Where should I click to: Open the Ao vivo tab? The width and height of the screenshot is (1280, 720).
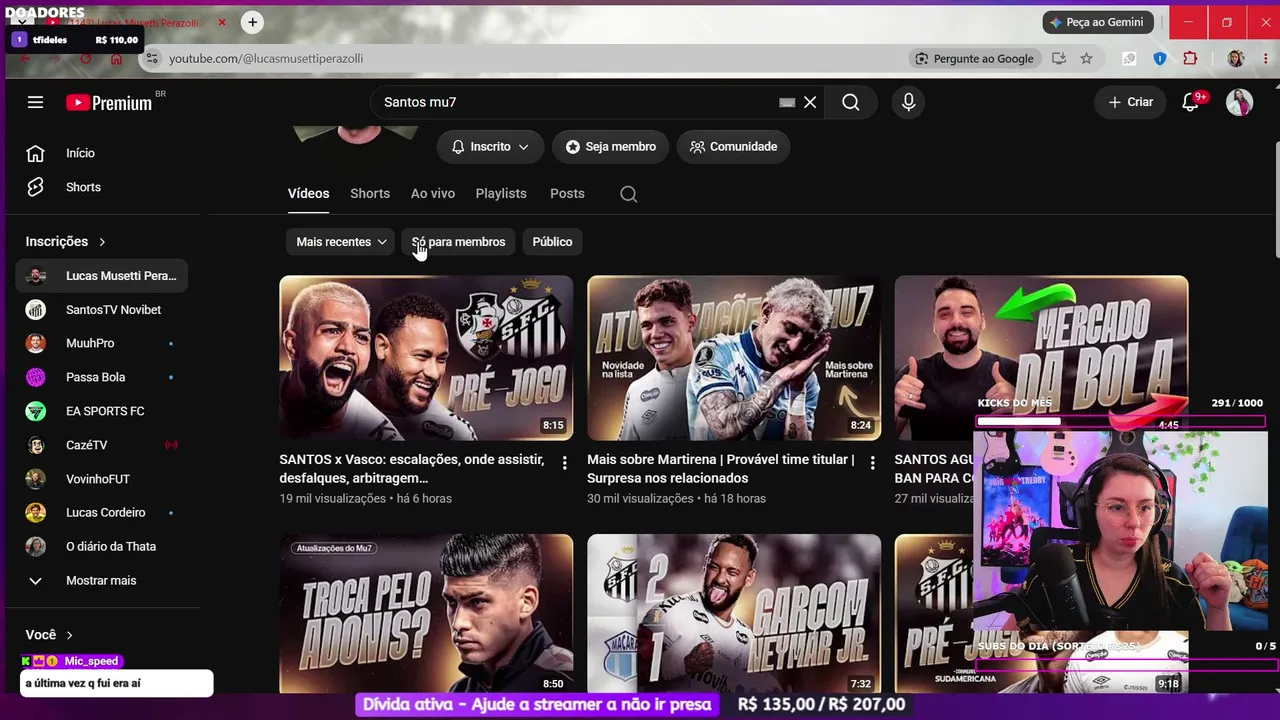433,194
